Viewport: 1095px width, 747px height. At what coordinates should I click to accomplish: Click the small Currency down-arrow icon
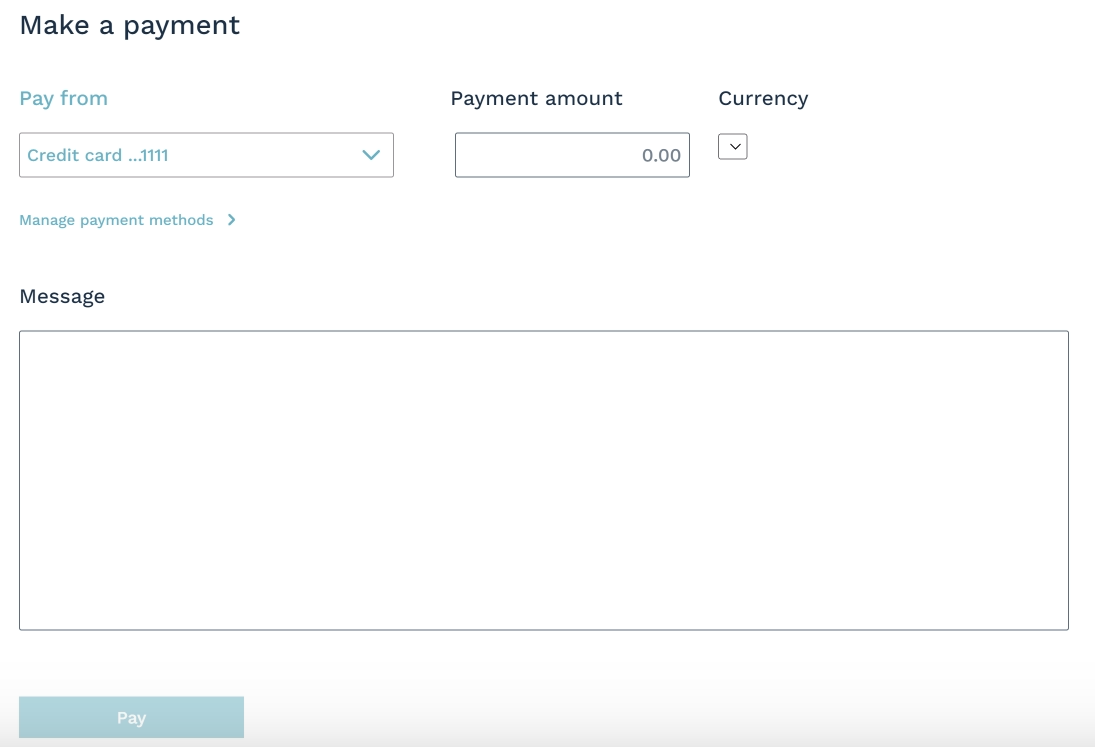(x=733, y=147)
